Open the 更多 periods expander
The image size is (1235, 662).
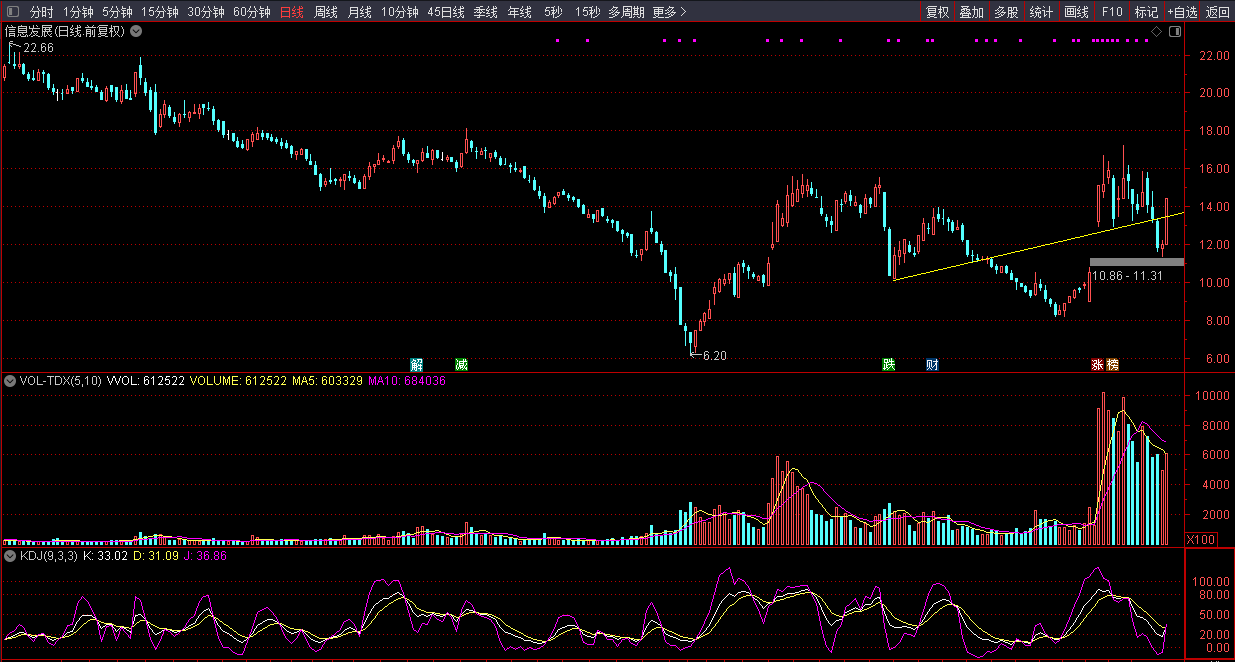(x=669, y=12)
